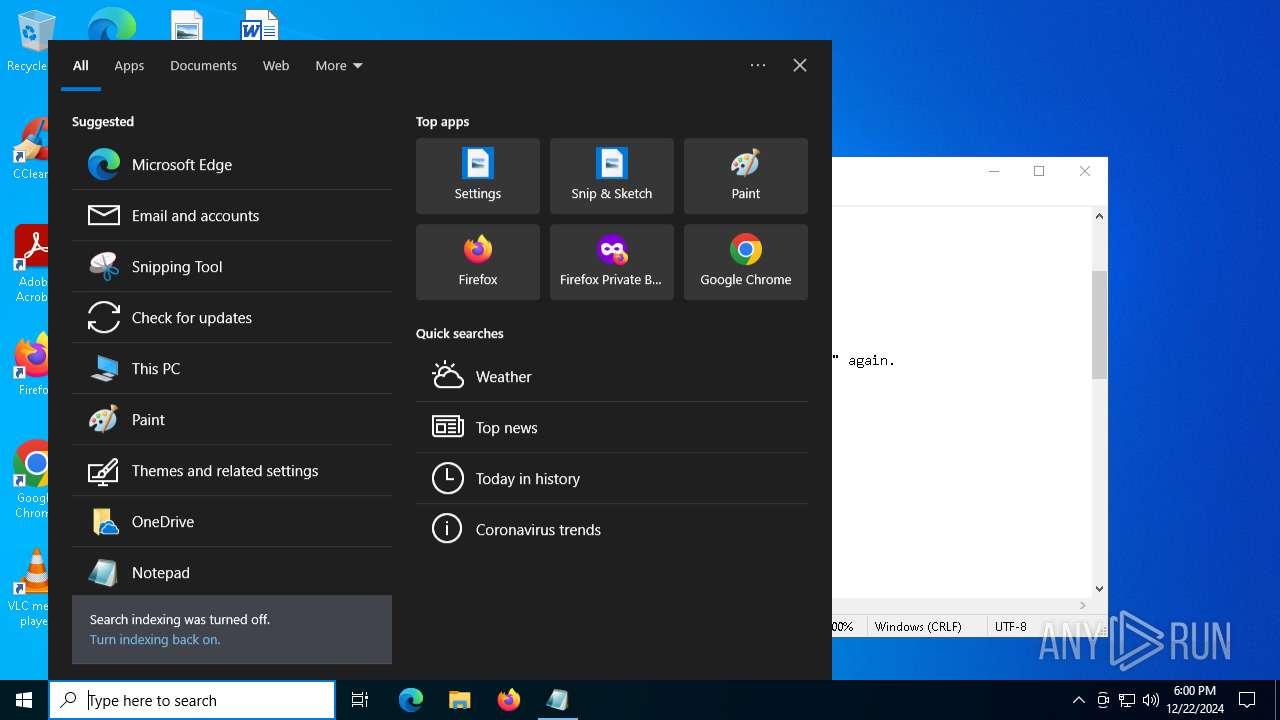Switch to the All search tab
The width and height of the screenshot is (1280, 720).
[81, 66]
